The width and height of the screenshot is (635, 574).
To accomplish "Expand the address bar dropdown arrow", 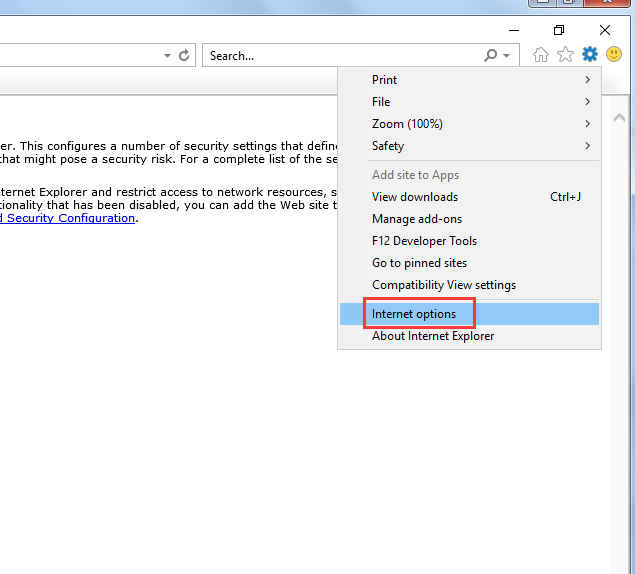I will pos(167,55).
